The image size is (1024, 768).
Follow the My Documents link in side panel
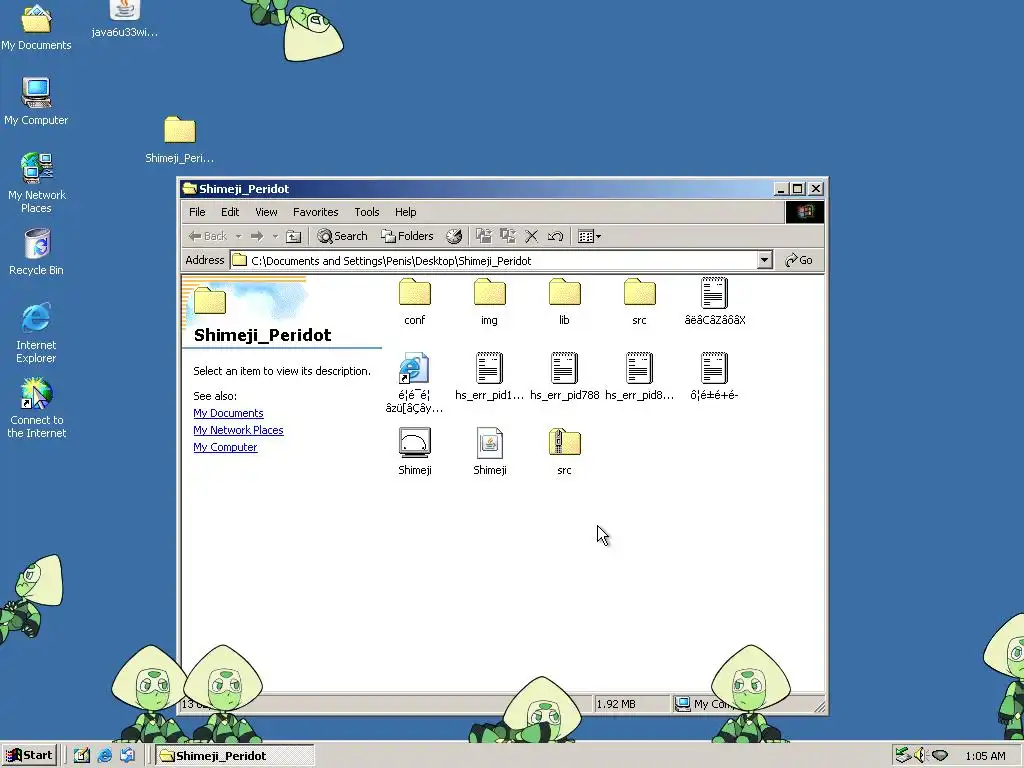click(x=229, y=413)
